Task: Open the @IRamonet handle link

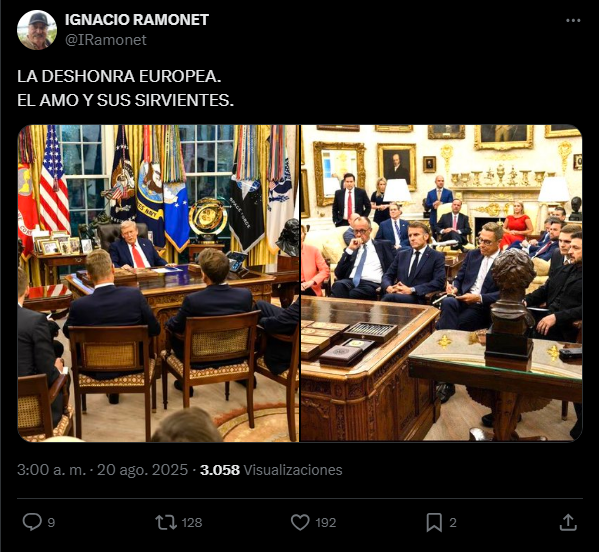Action: [106, 40]
